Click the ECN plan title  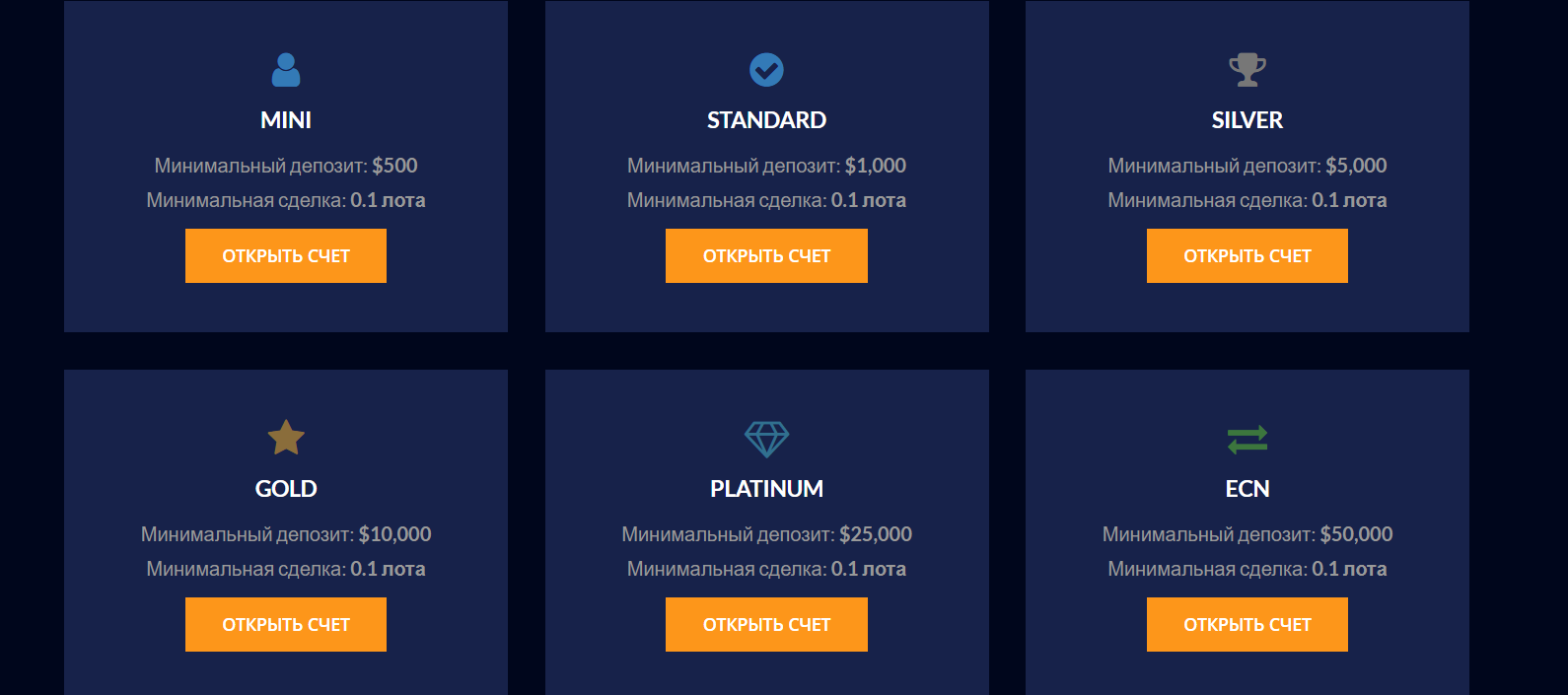point(1247,489)
